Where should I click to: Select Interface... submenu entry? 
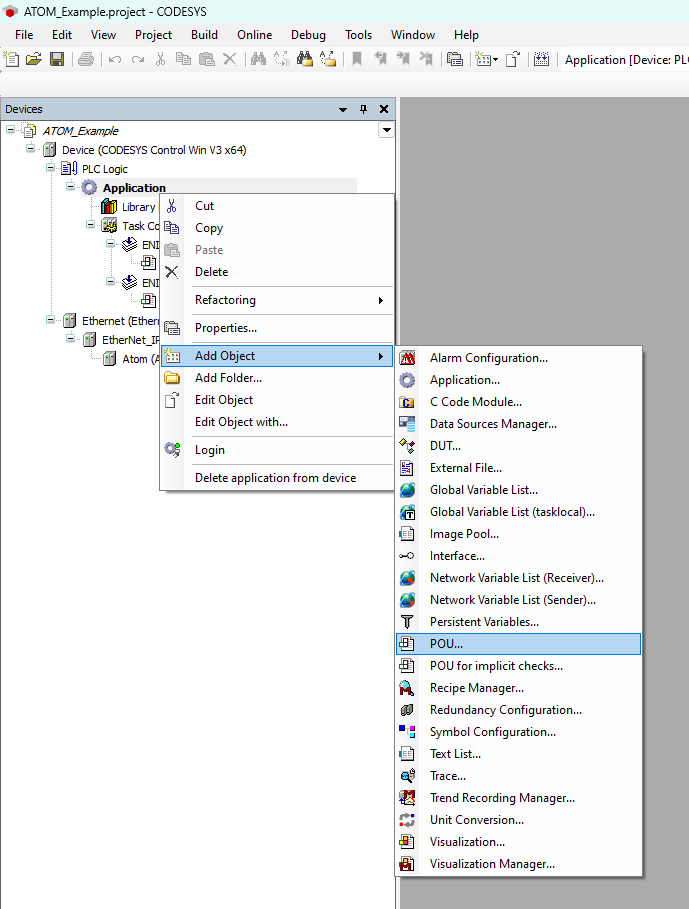pos(519,556)
